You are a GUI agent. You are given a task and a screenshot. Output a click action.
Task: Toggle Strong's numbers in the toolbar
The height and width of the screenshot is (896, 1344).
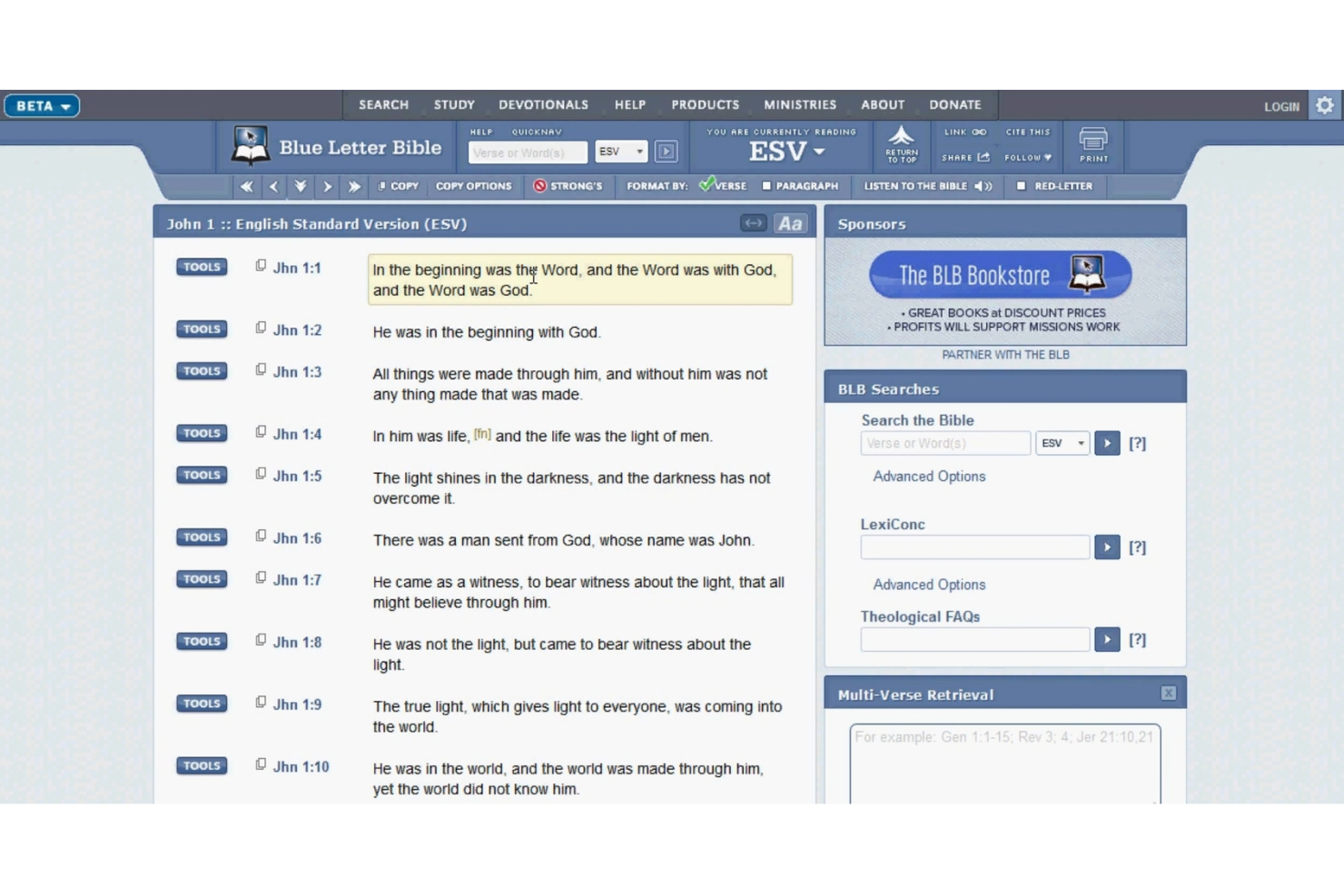pos(568,186)
